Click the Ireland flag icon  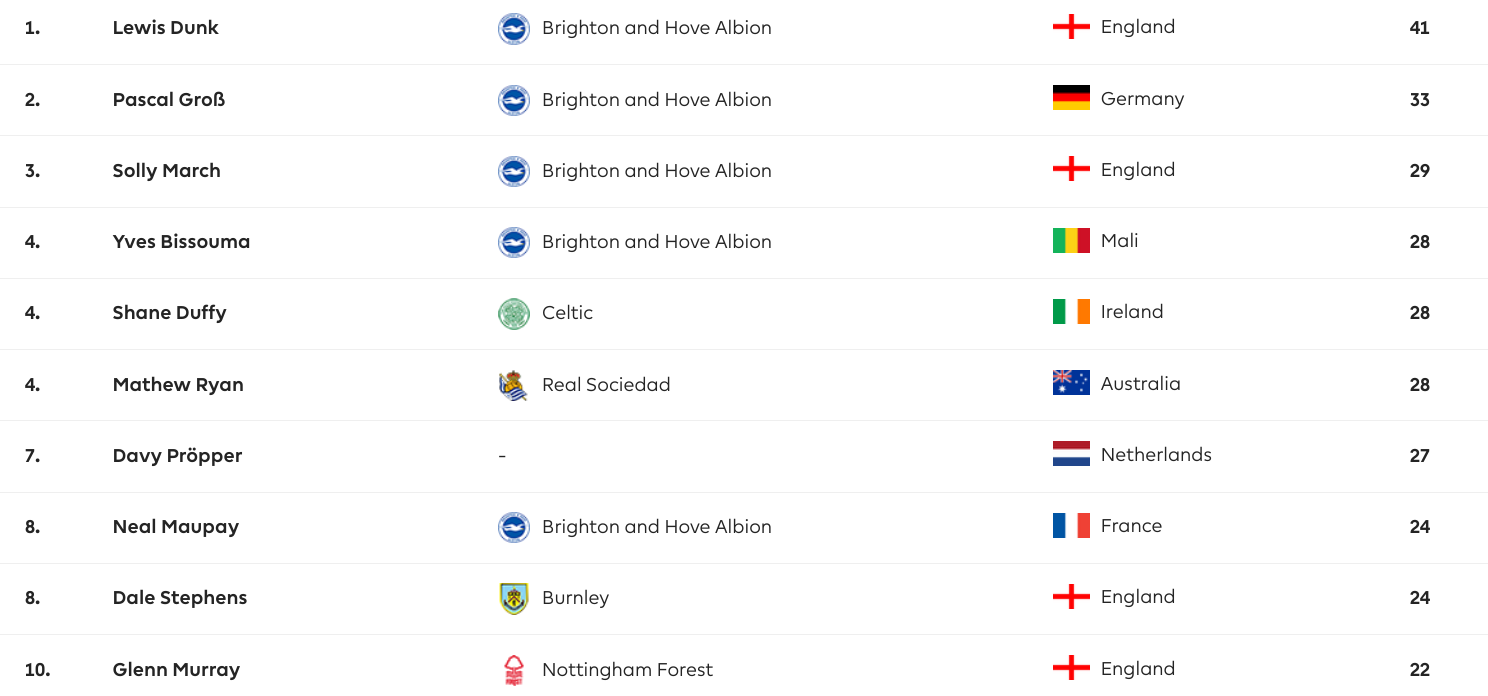tap(1071, 312)
